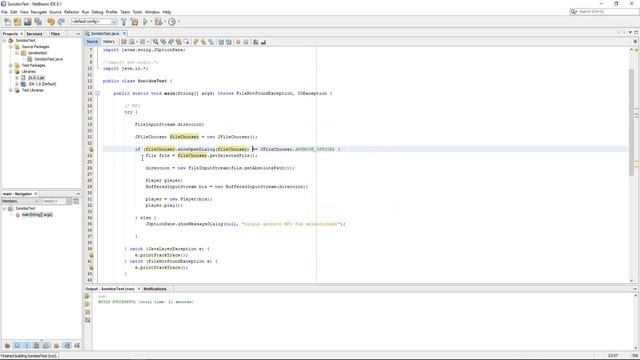
Task: Toggle Rectangular Selection in editor toolbar
Action: tap(186, 42)
